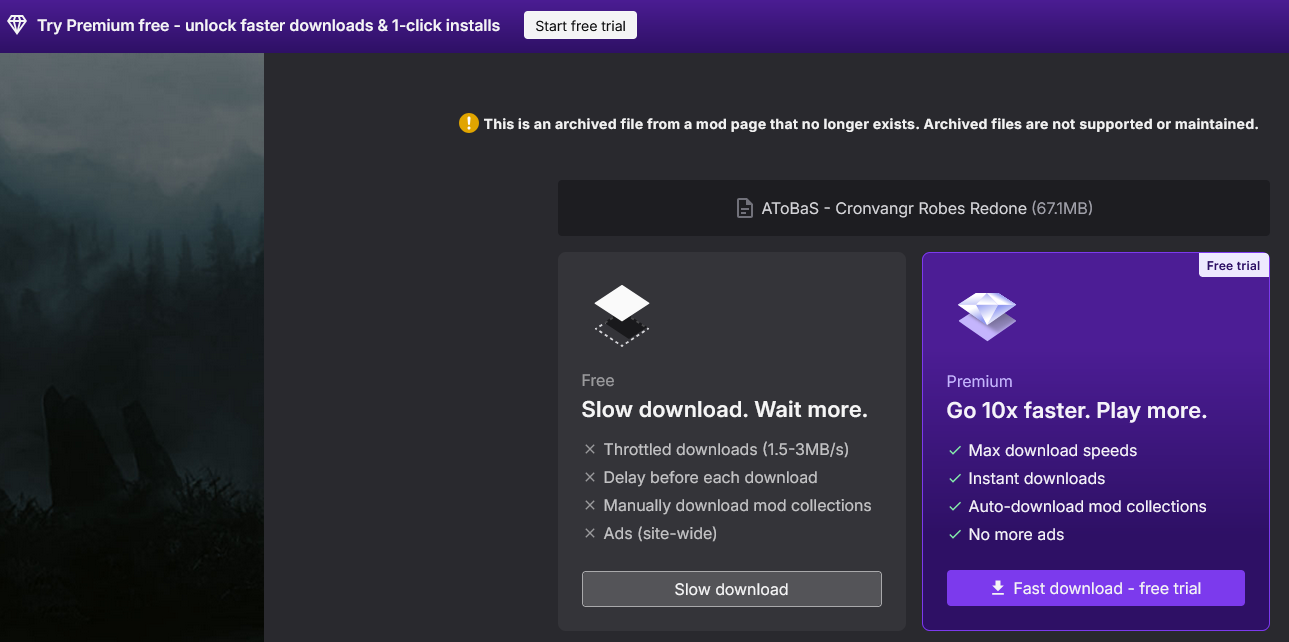Click the checkmark beside No more ads
The width and height of the screenshot is (1289, 642).
tap(954, 535)
